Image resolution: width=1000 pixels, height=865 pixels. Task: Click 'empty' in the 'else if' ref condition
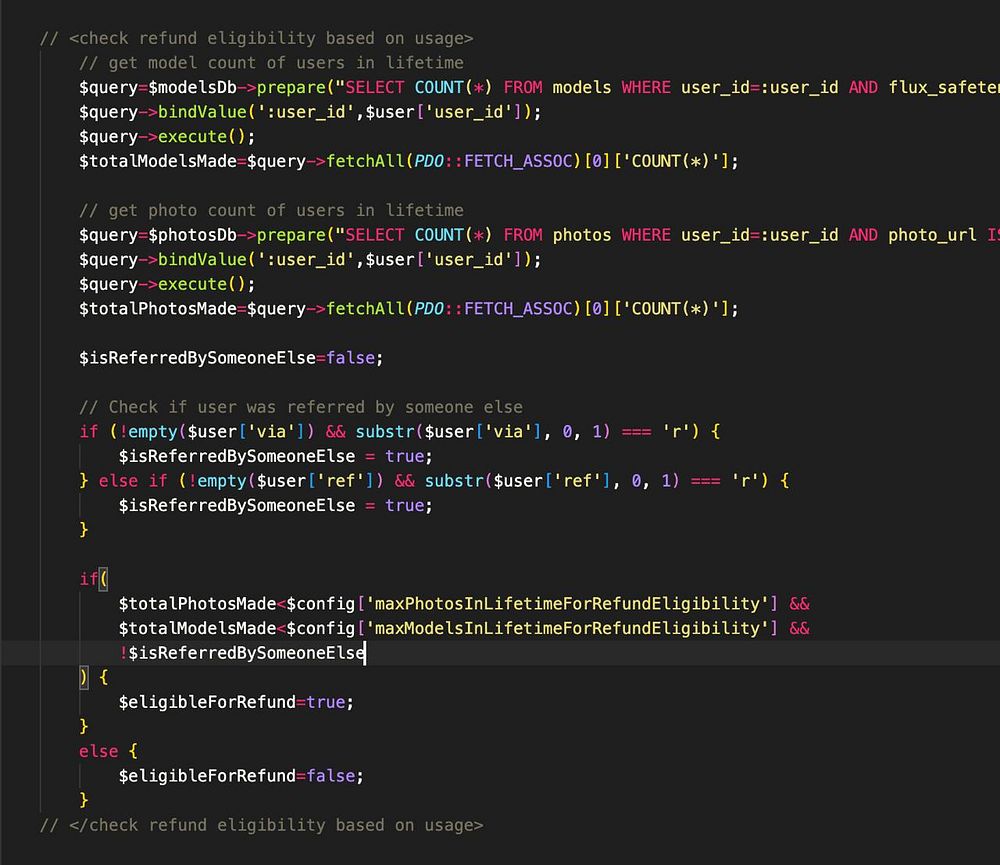[221, 481]
